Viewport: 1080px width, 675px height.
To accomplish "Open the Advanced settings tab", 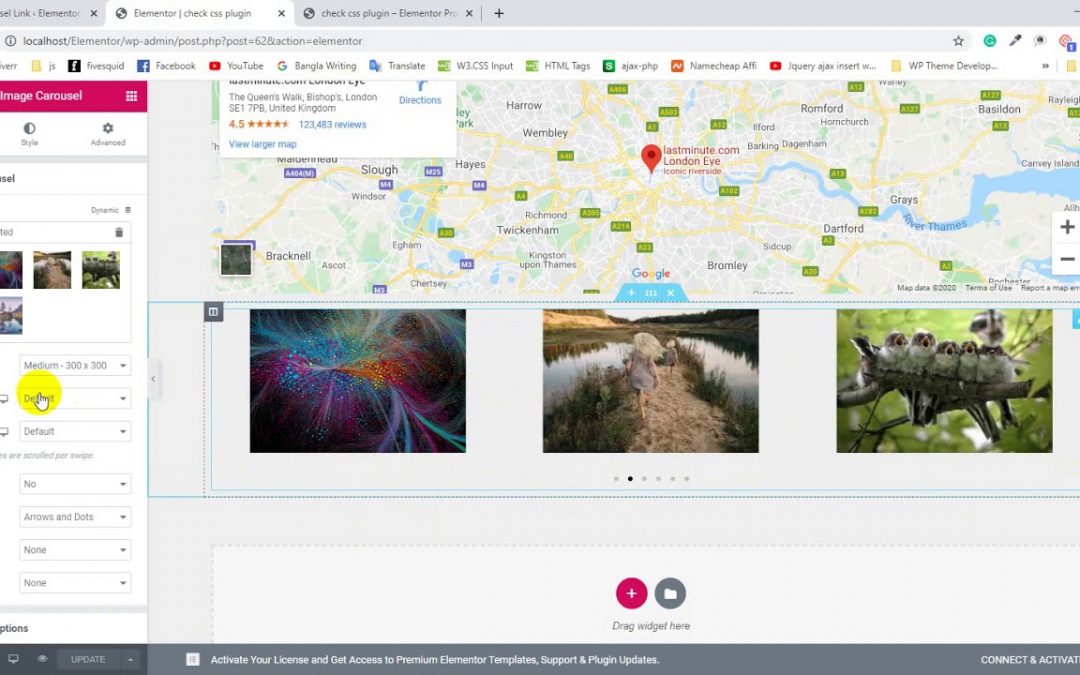I will click(x=107, y=130).
